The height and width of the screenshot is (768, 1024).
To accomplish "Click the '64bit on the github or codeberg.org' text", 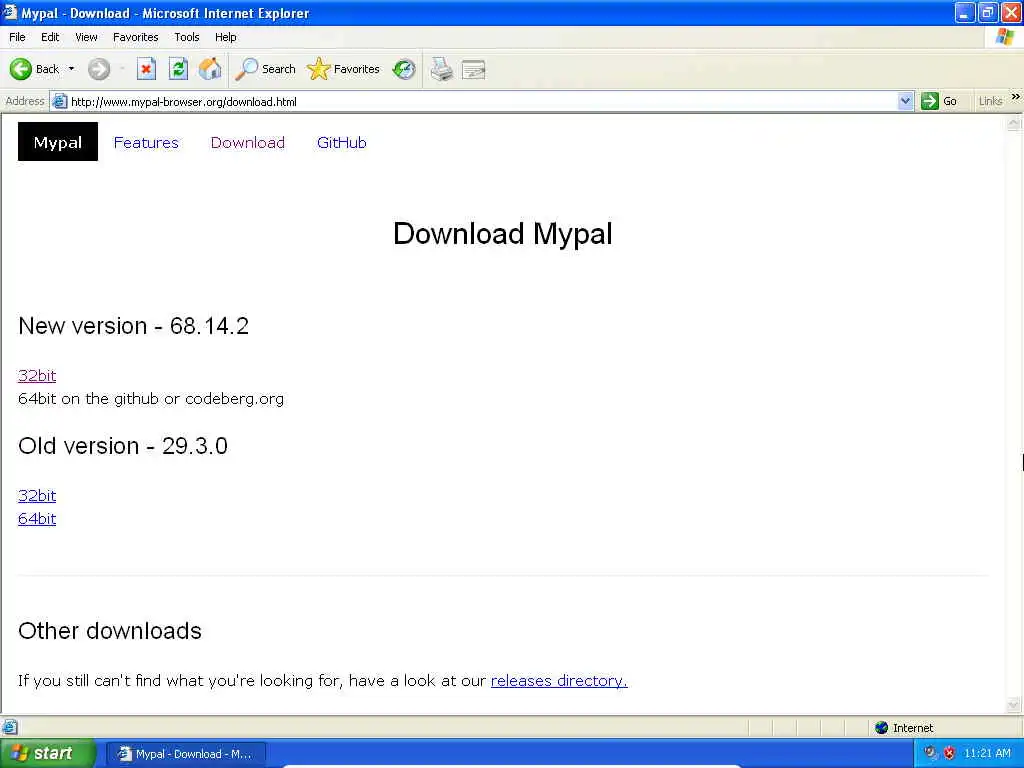I will [151, 398].
